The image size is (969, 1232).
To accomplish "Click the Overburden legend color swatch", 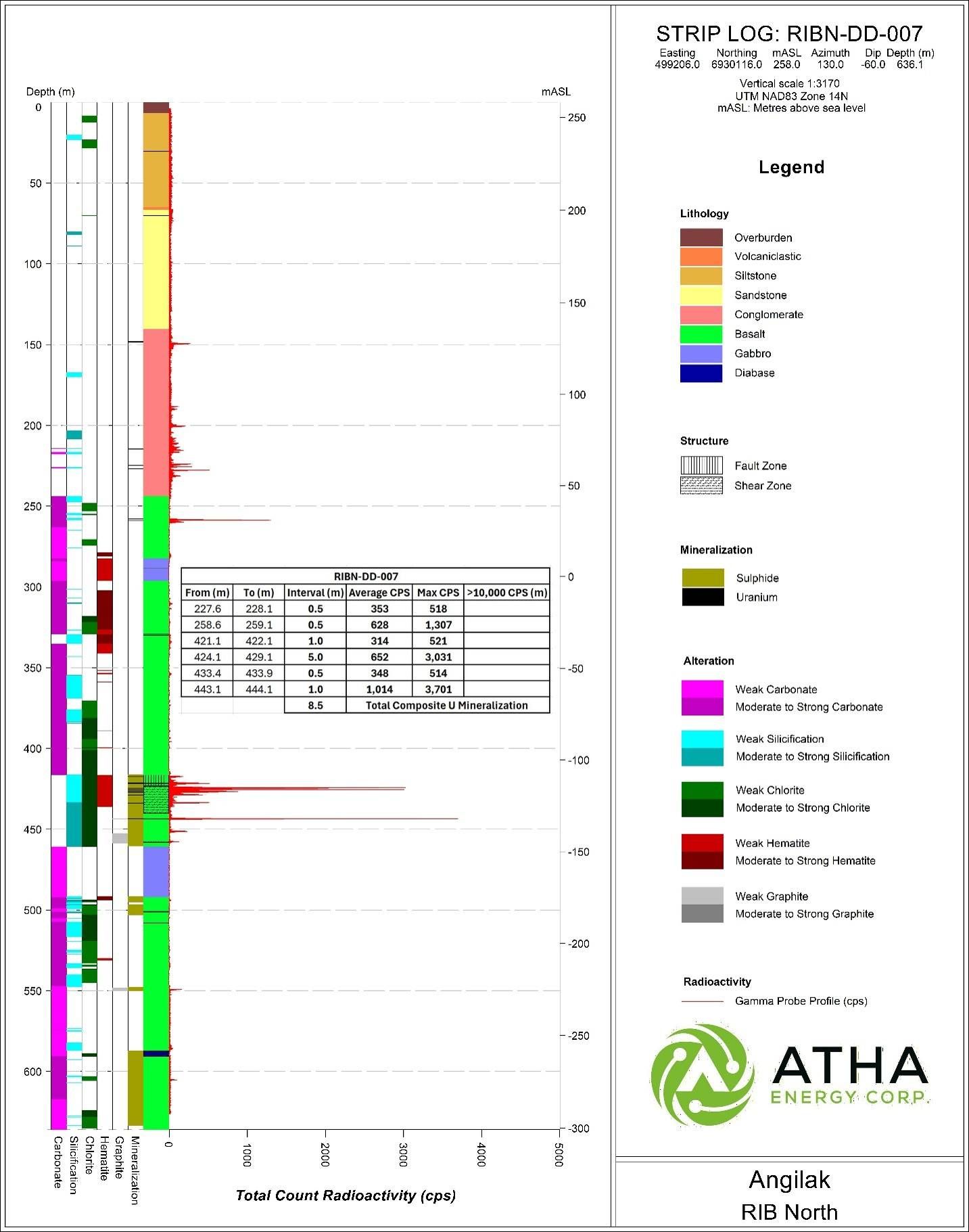I will click(701, 237).
